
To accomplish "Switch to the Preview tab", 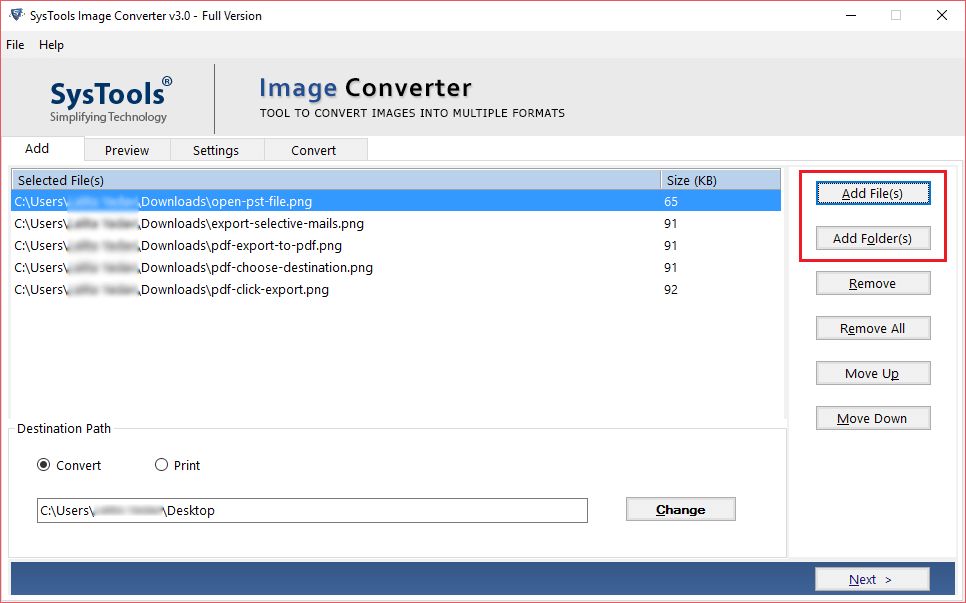I will (x=127, y=149).
